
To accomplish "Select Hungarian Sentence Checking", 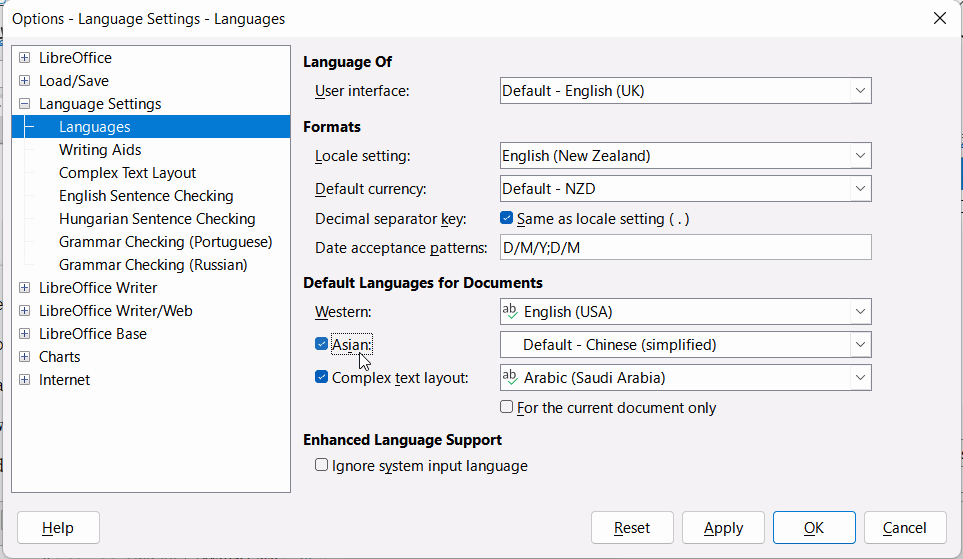I will point(157,219).
